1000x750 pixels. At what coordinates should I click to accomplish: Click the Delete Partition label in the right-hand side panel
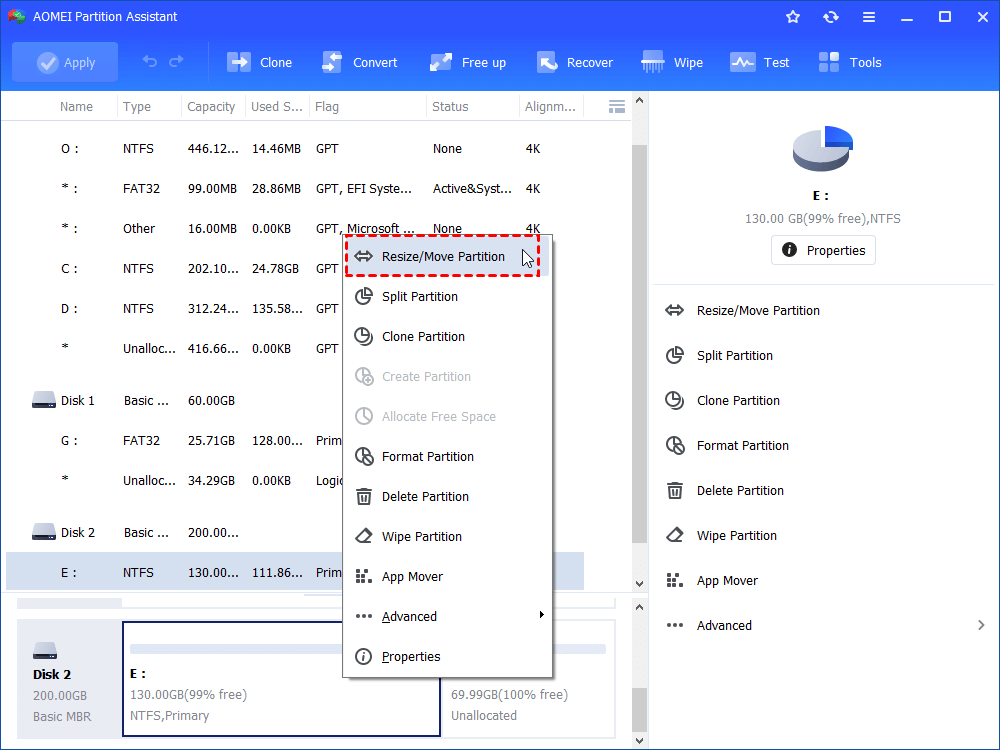pos(740,490)
